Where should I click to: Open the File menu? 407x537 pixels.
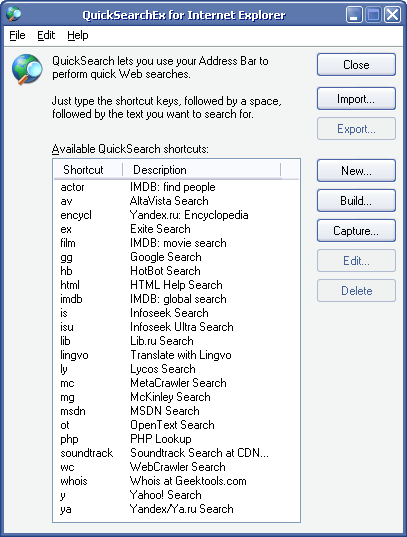click(x=17, y=35)
